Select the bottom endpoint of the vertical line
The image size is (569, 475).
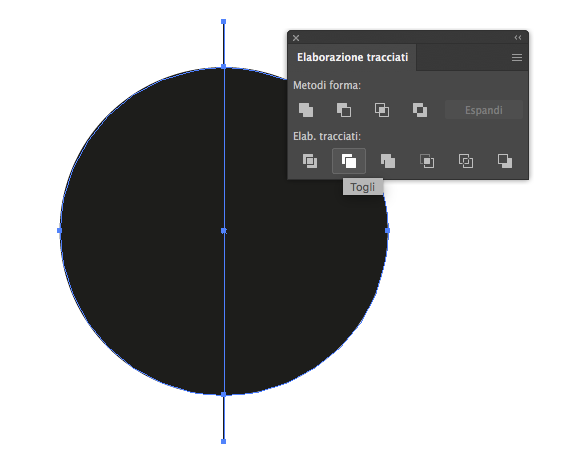[224, 441]
